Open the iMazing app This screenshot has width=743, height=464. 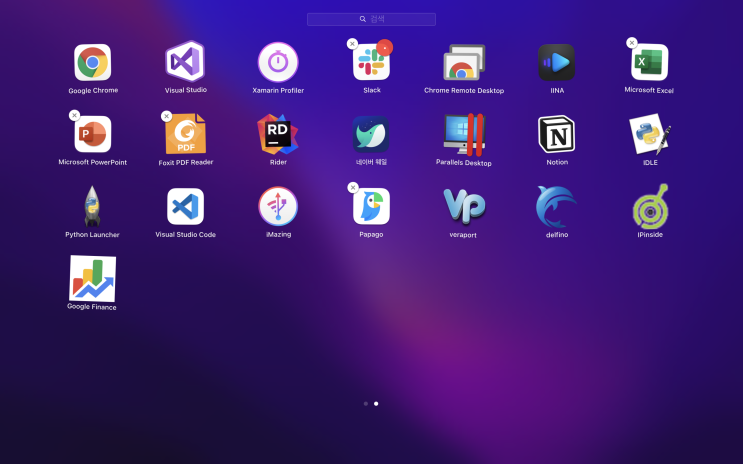tap(278, 206)
